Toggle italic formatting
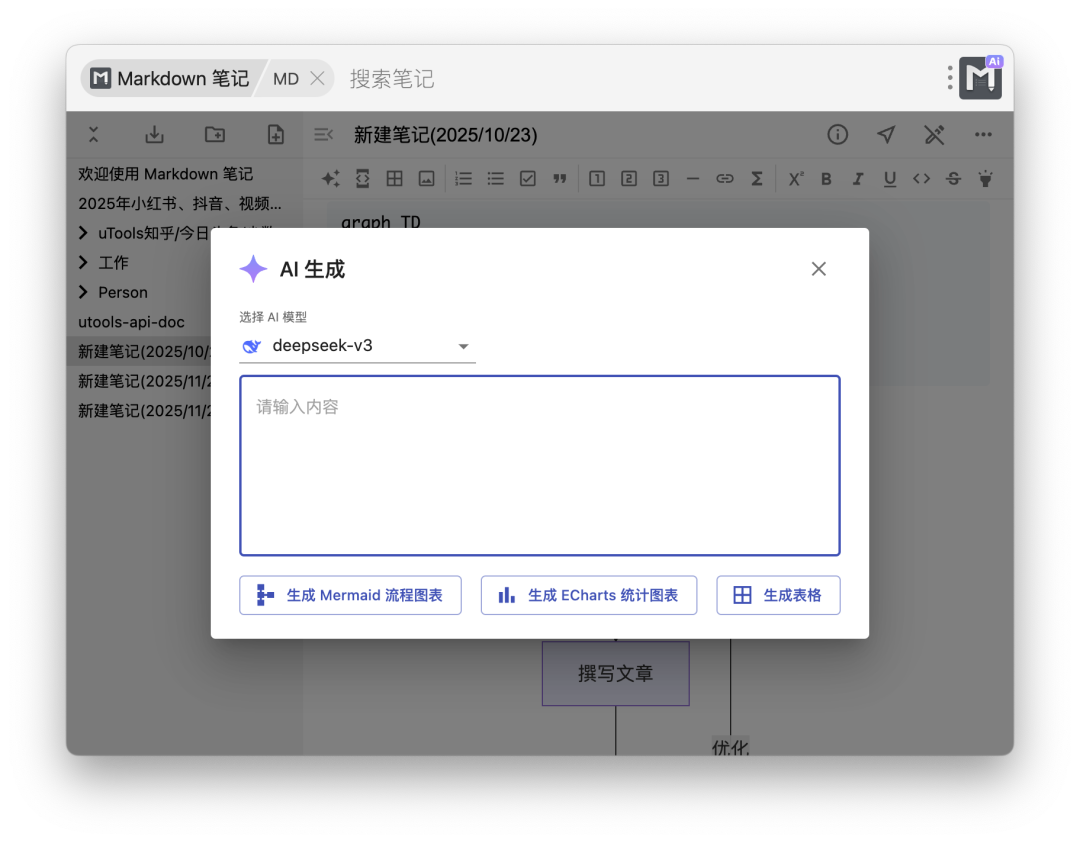The height and width of the screenshot is (843, 1080). pos(858,179)
